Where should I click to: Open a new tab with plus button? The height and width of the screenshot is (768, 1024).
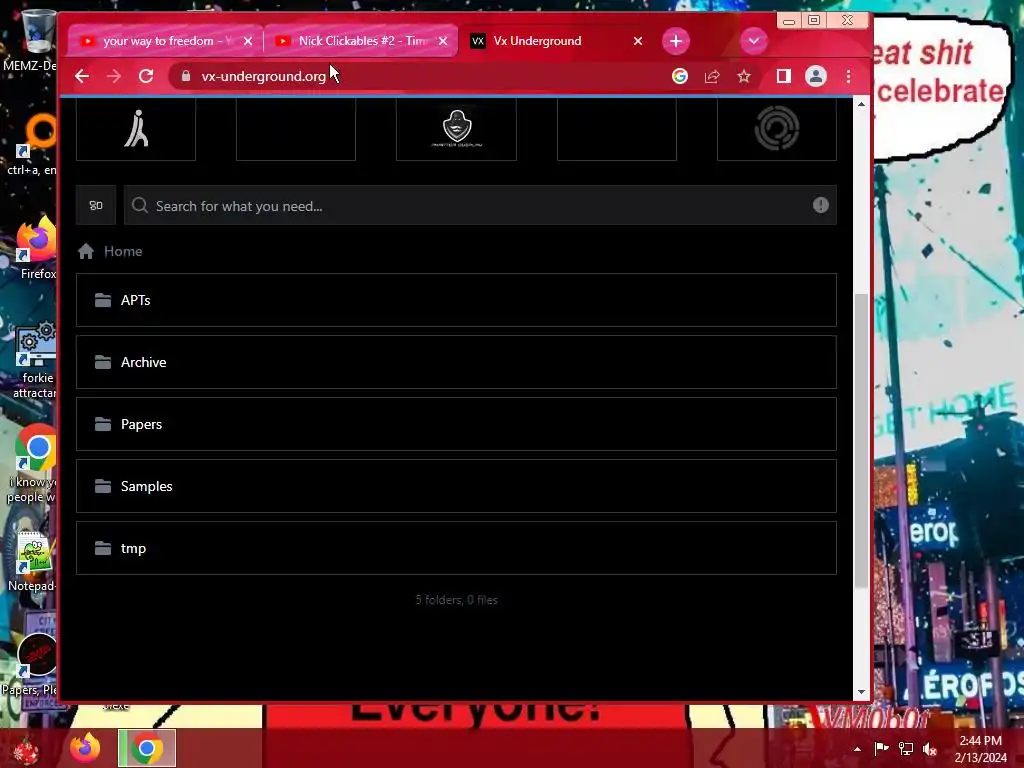(x=676, y=41)
